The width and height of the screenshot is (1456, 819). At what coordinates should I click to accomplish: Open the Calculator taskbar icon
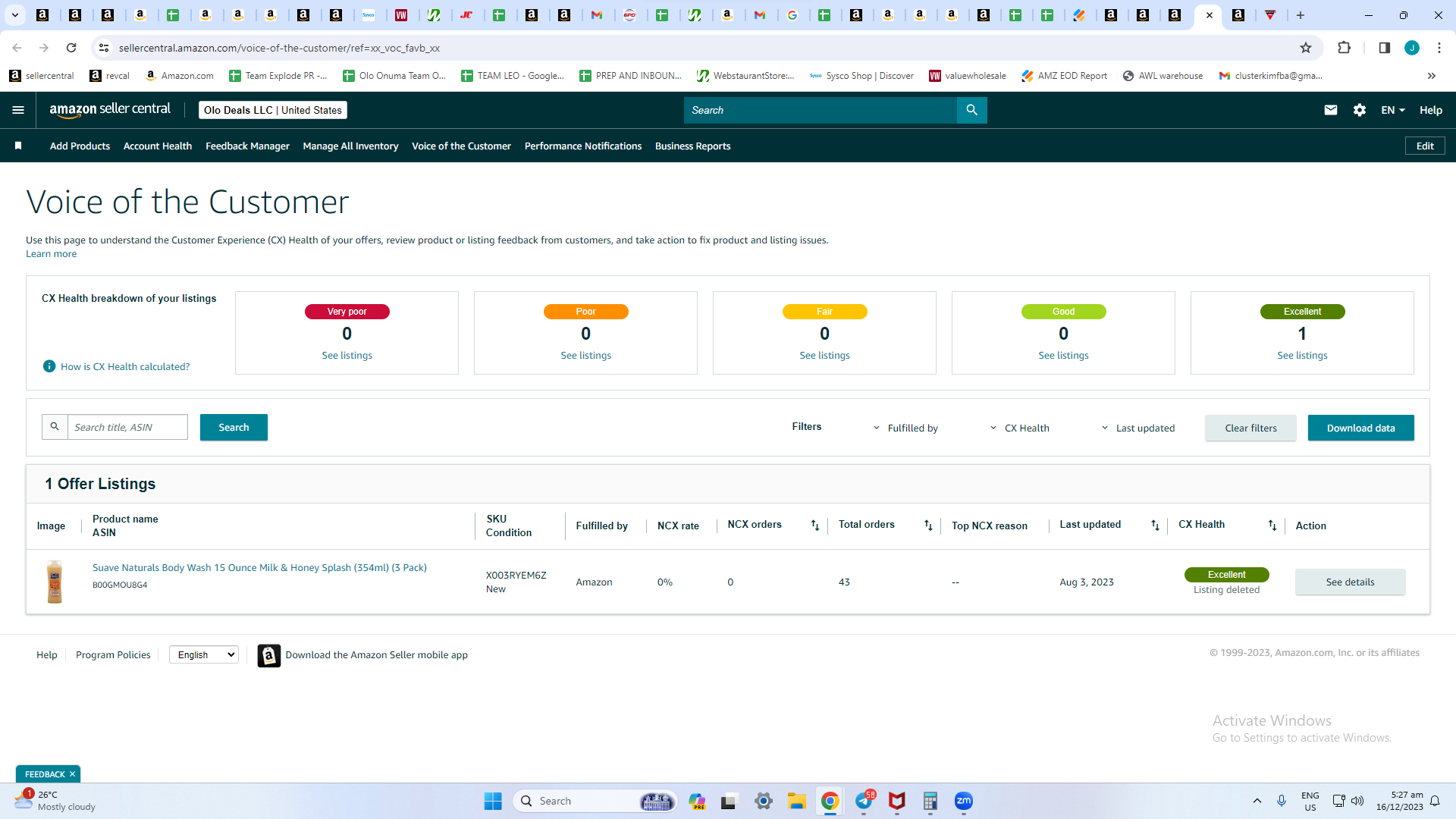click(930, 801)
